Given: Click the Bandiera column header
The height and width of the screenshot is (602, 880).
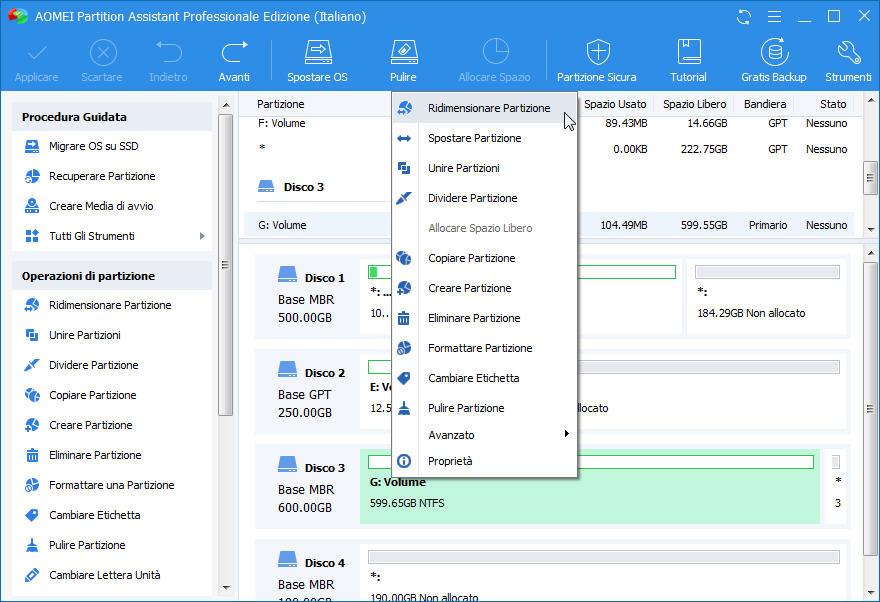Looking at the screenshot, I should pyautogui.click(x=764, y=104).
